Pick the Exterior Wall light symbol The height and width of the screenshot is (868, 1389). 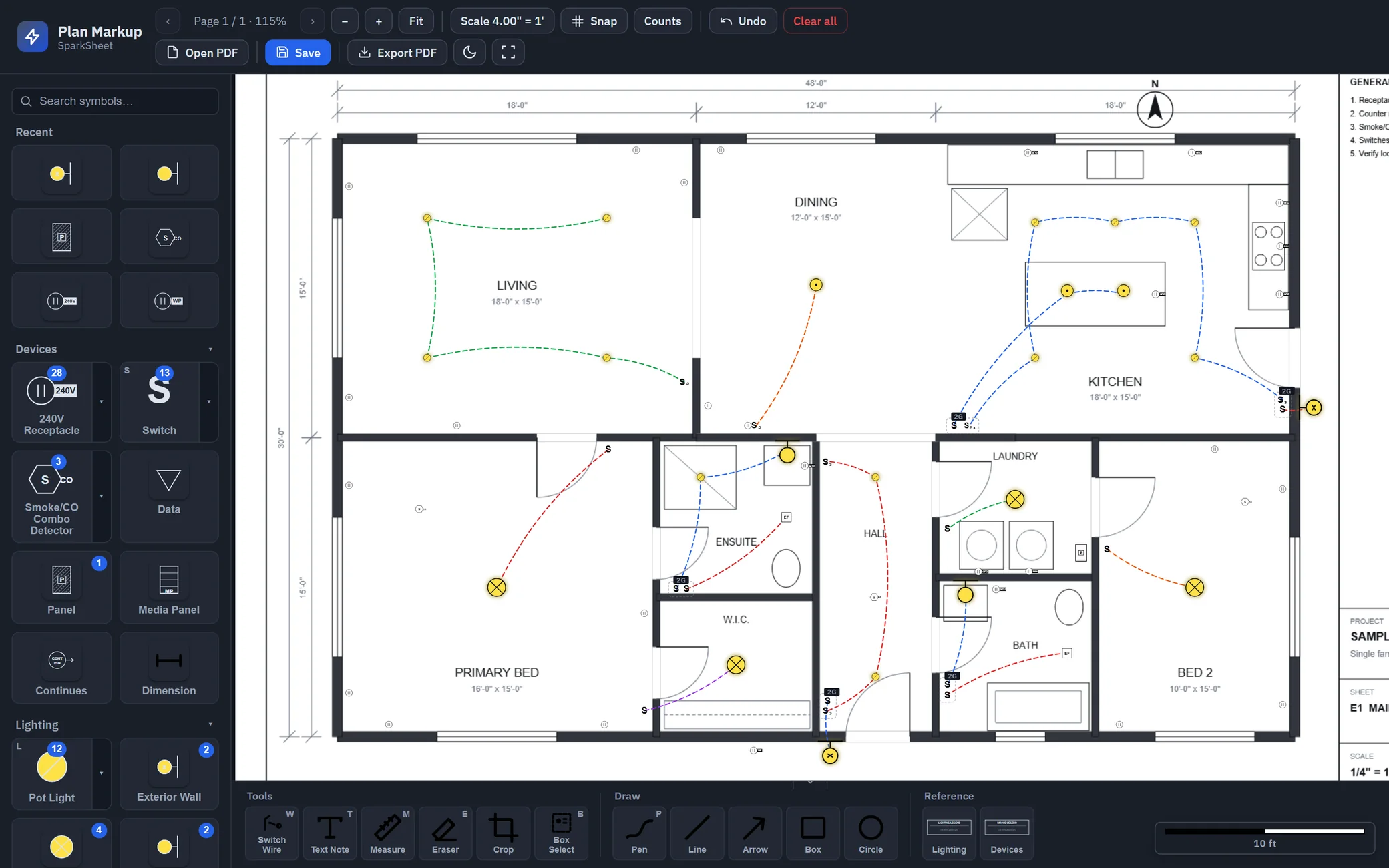tap(169, 774)
